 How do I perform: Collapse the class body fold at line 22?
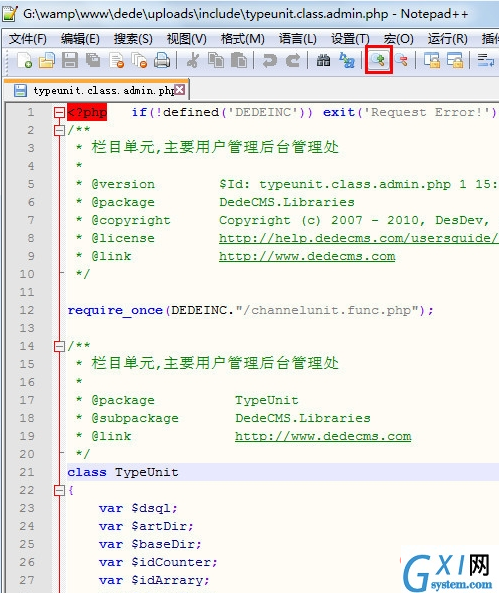click(59, 491)
